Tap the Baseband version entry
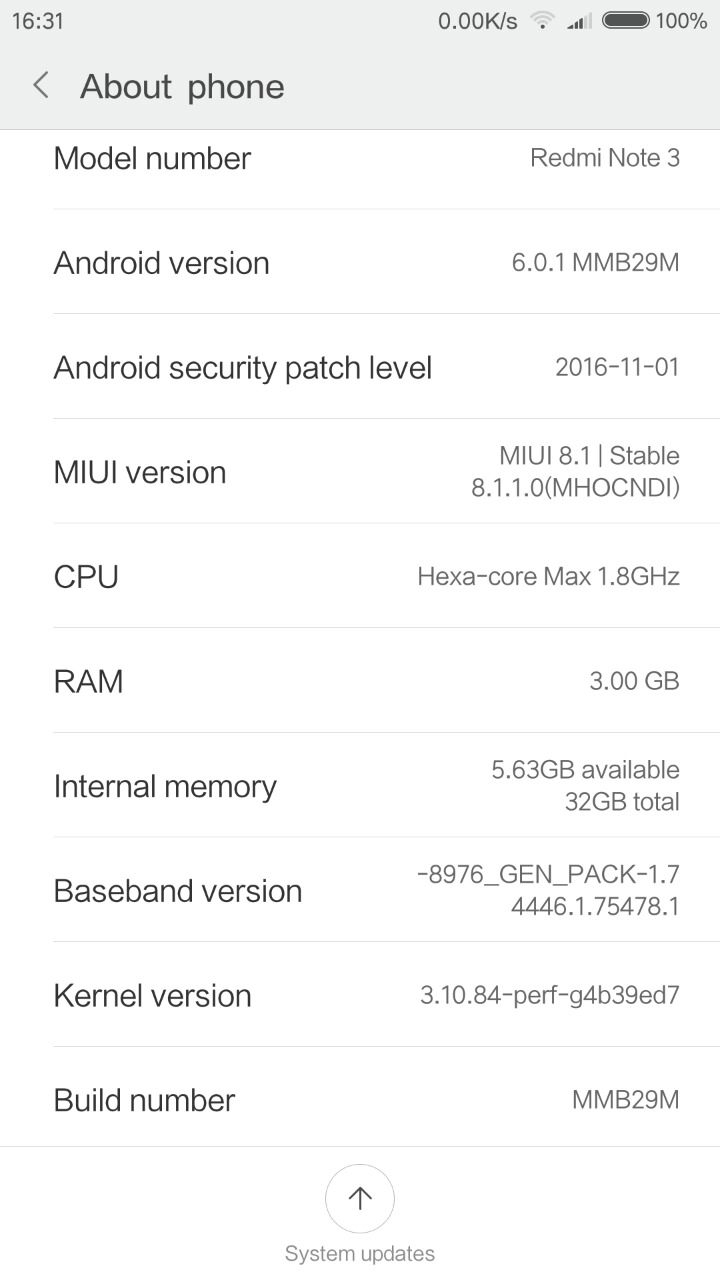 [x=360, y=890]
